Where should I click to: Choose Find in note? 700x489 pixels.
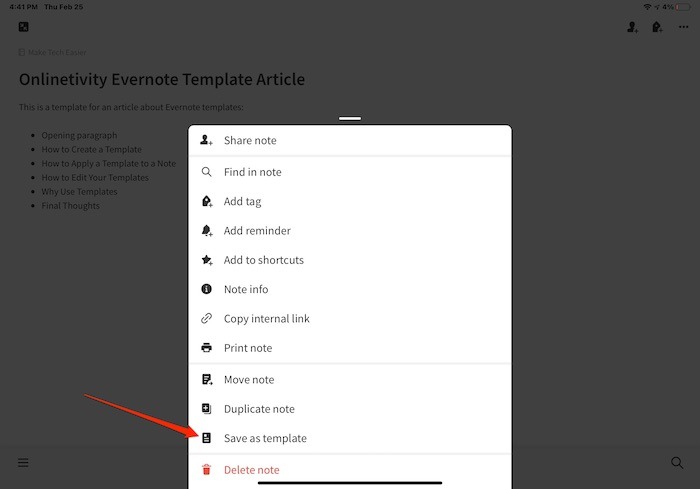(350, 172)
